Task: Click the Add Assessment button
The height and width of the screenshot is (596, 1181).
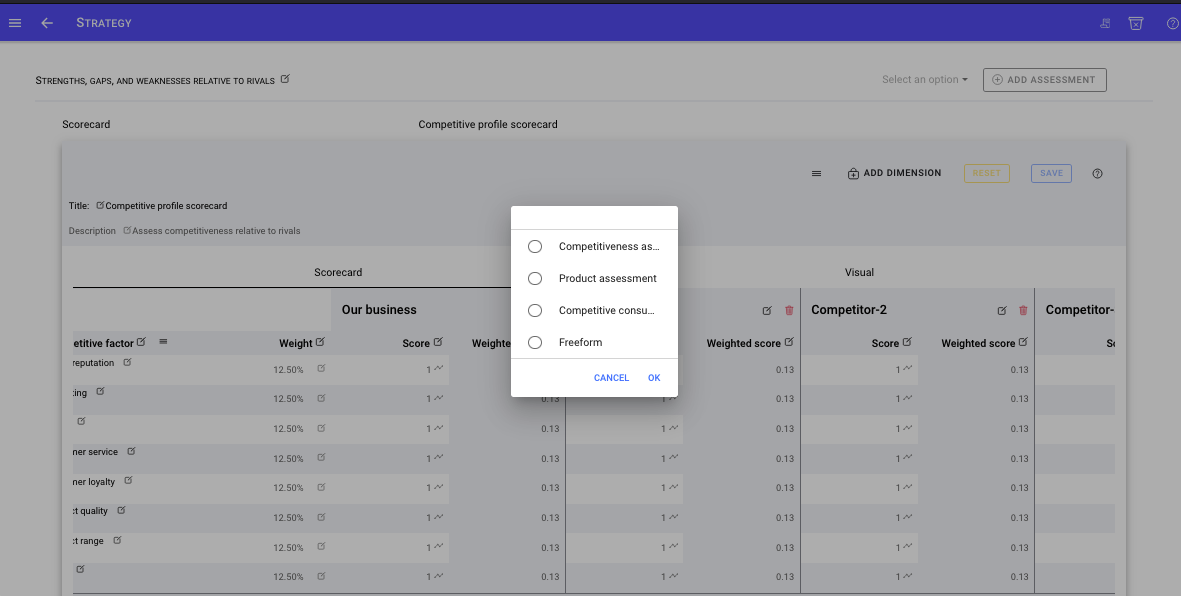Action: (1044, 80)
